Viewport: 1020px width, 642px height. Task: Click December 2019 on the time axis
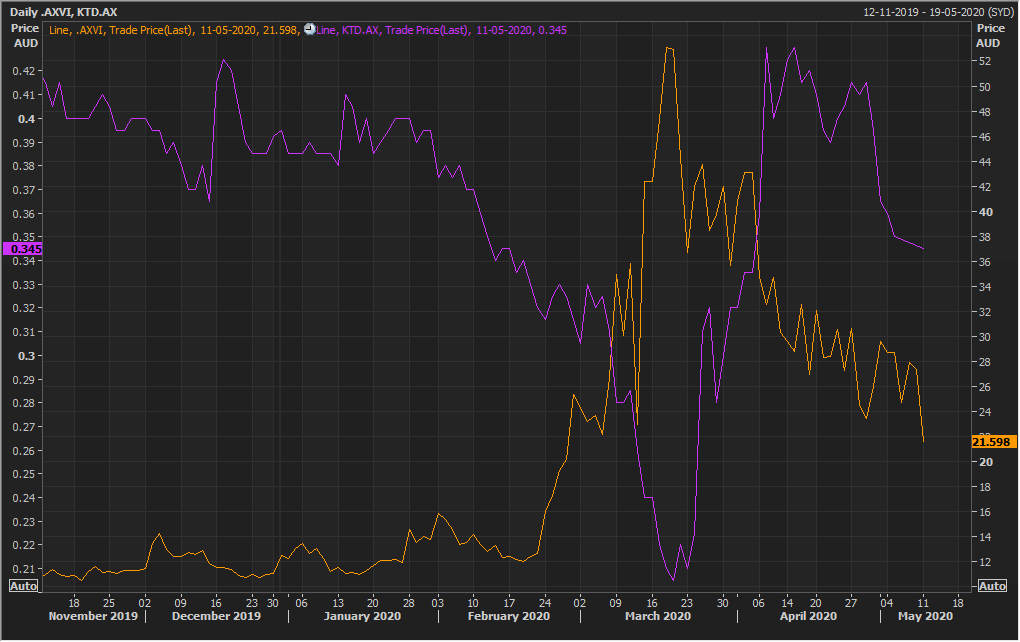216,616
